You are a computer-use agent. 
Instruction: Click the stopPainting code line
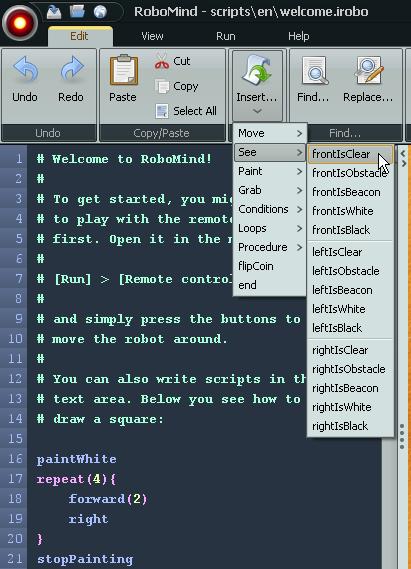tap(85, 559)
